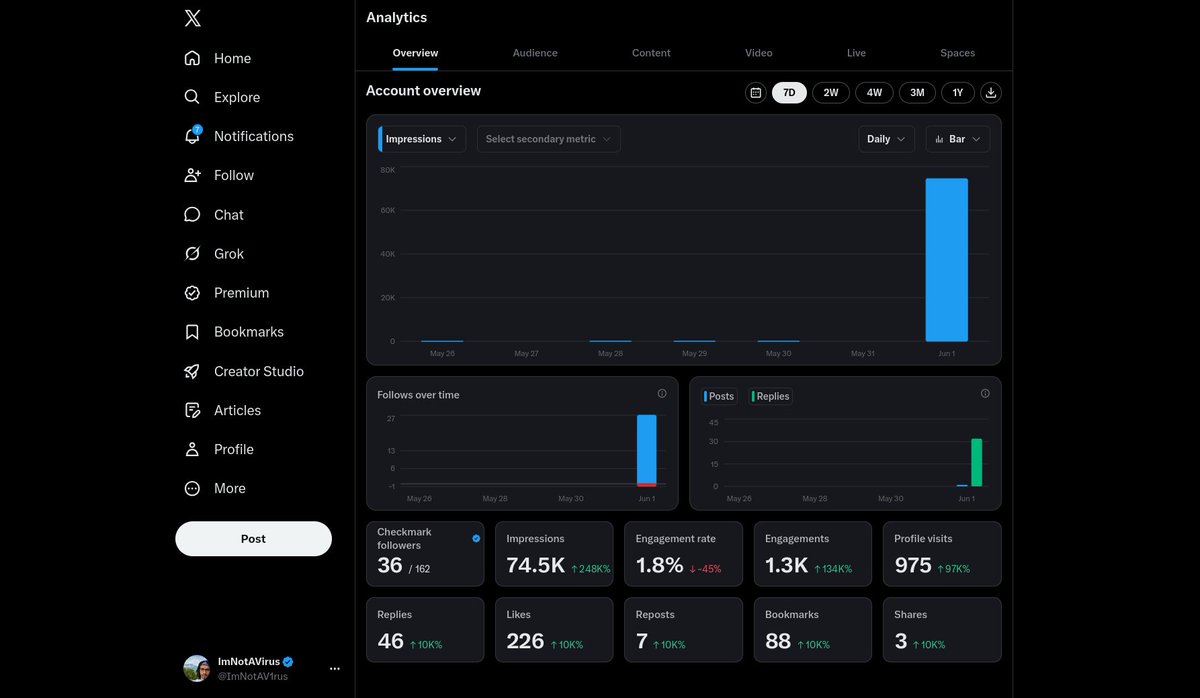The width and height of the screenshot is (1200, 698).
Task: Toggle the Replies series legend
Action: (771, 396)
